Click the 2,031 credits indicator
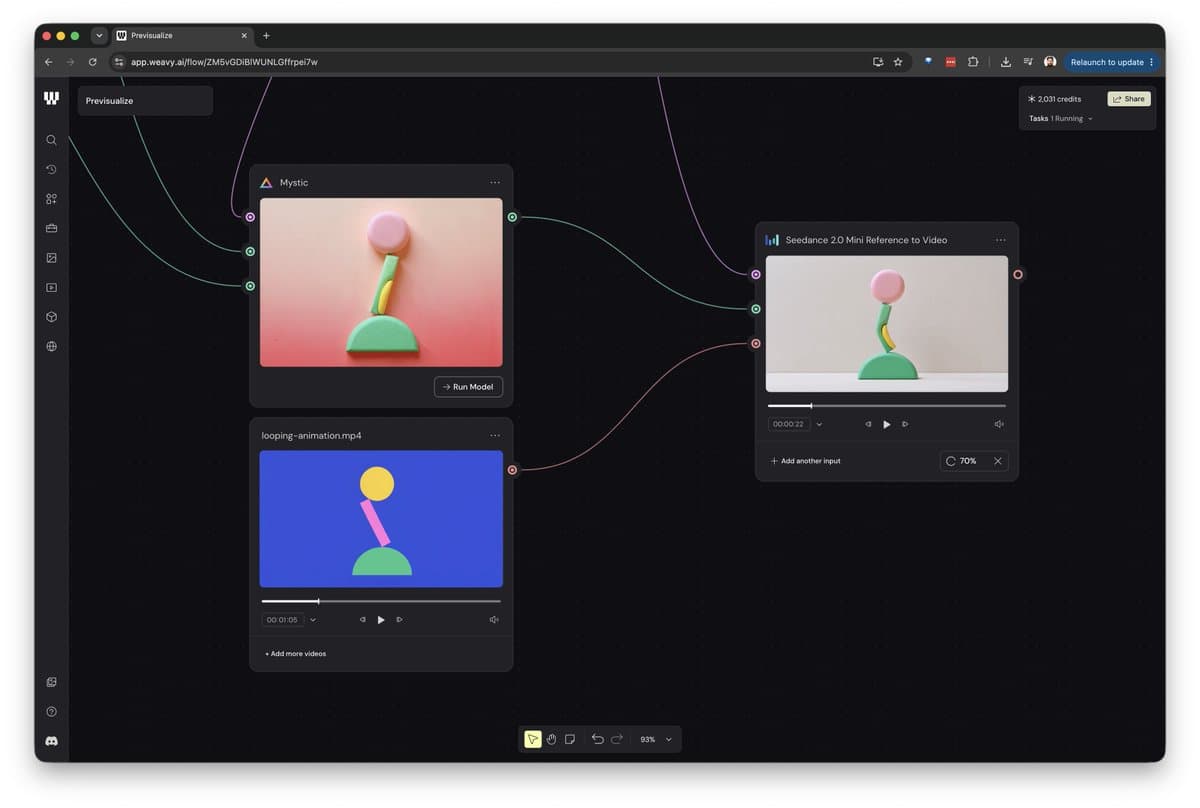 click(x=1054, y=99)
